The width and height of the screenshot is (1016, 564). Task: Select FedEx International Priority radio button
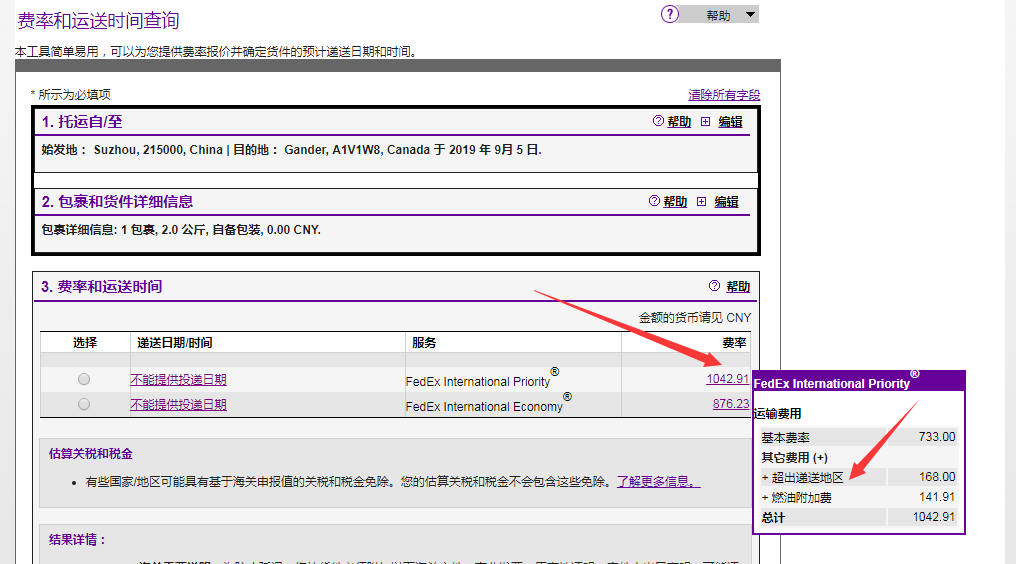(84, 379)
